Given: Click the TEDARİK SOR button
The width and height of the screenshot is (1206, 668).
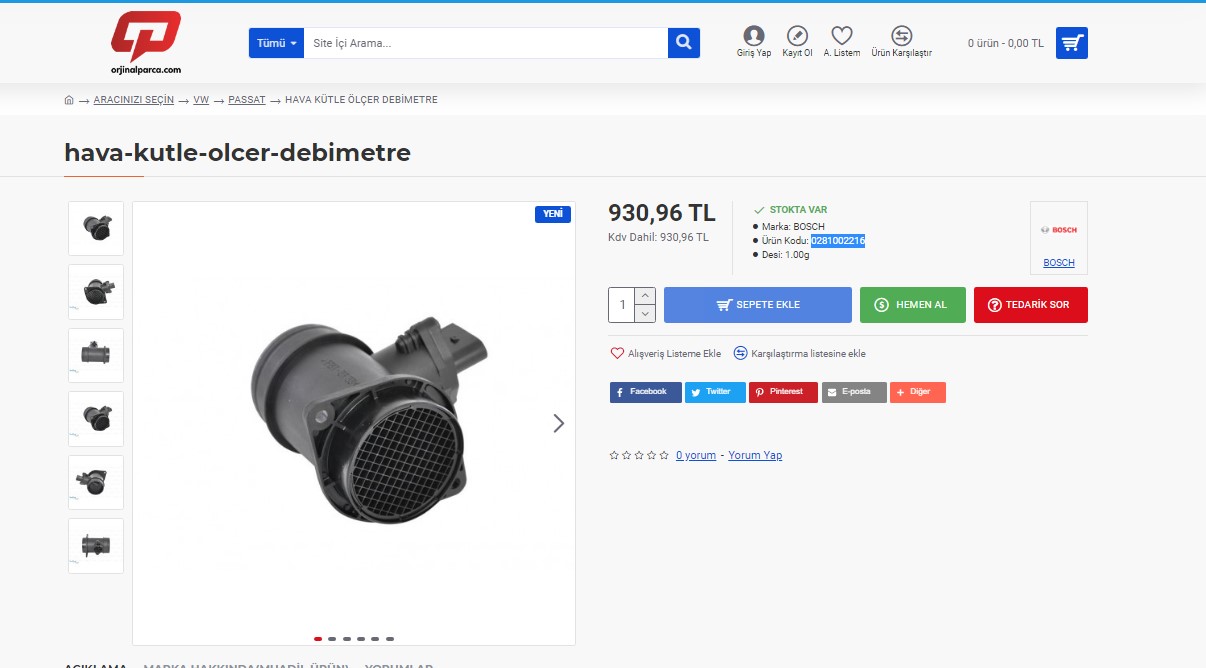Looking at the screenshot, I should (1030, 305).
